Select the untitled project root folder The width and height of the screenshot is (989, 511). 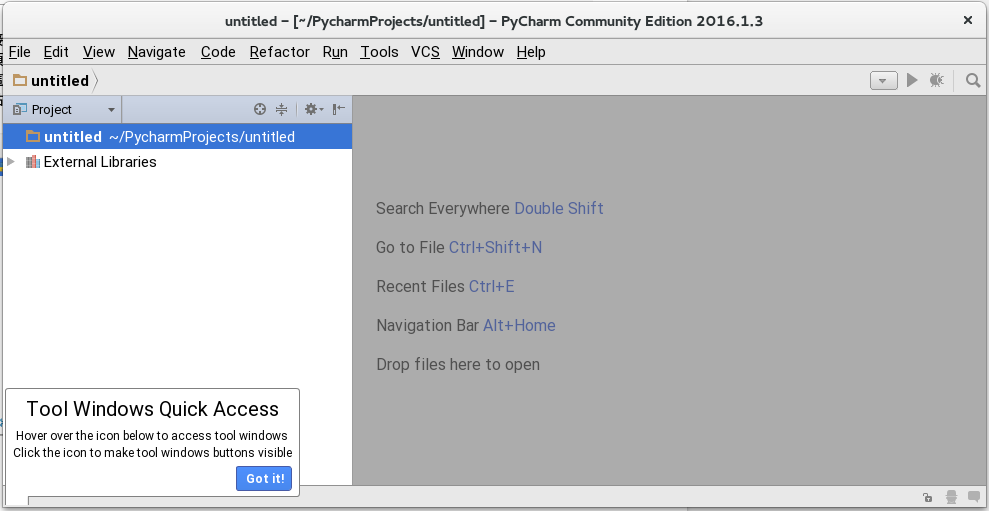click(177, 136)
